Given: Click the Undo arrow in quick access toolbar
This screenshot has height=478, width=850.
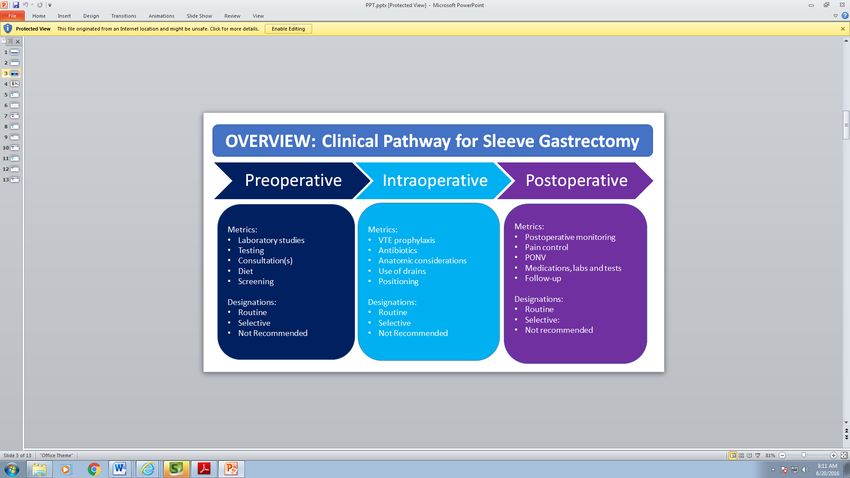Looking at the screenshot, I should point(25,5).
